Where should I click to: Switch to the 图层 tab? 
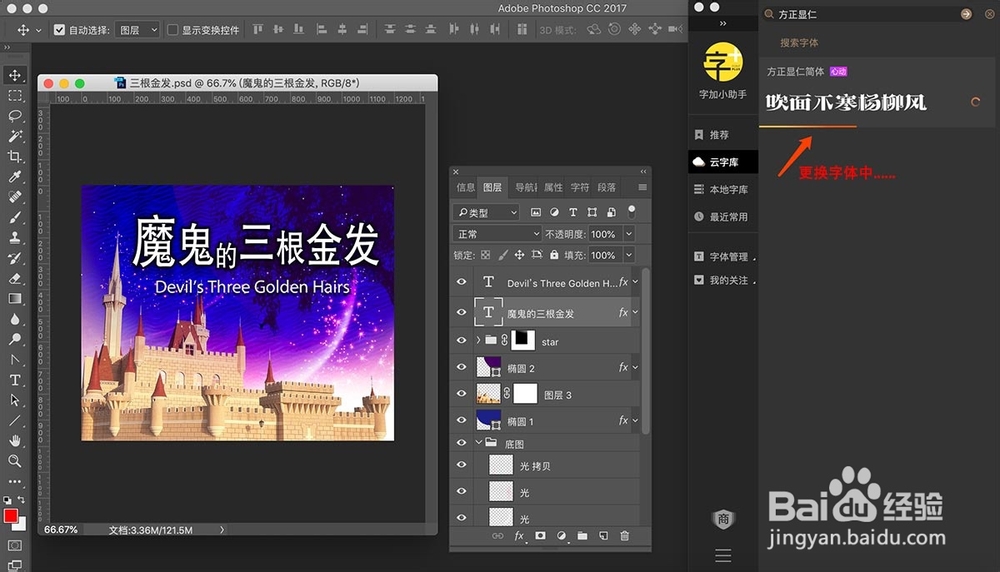point(492,187)
